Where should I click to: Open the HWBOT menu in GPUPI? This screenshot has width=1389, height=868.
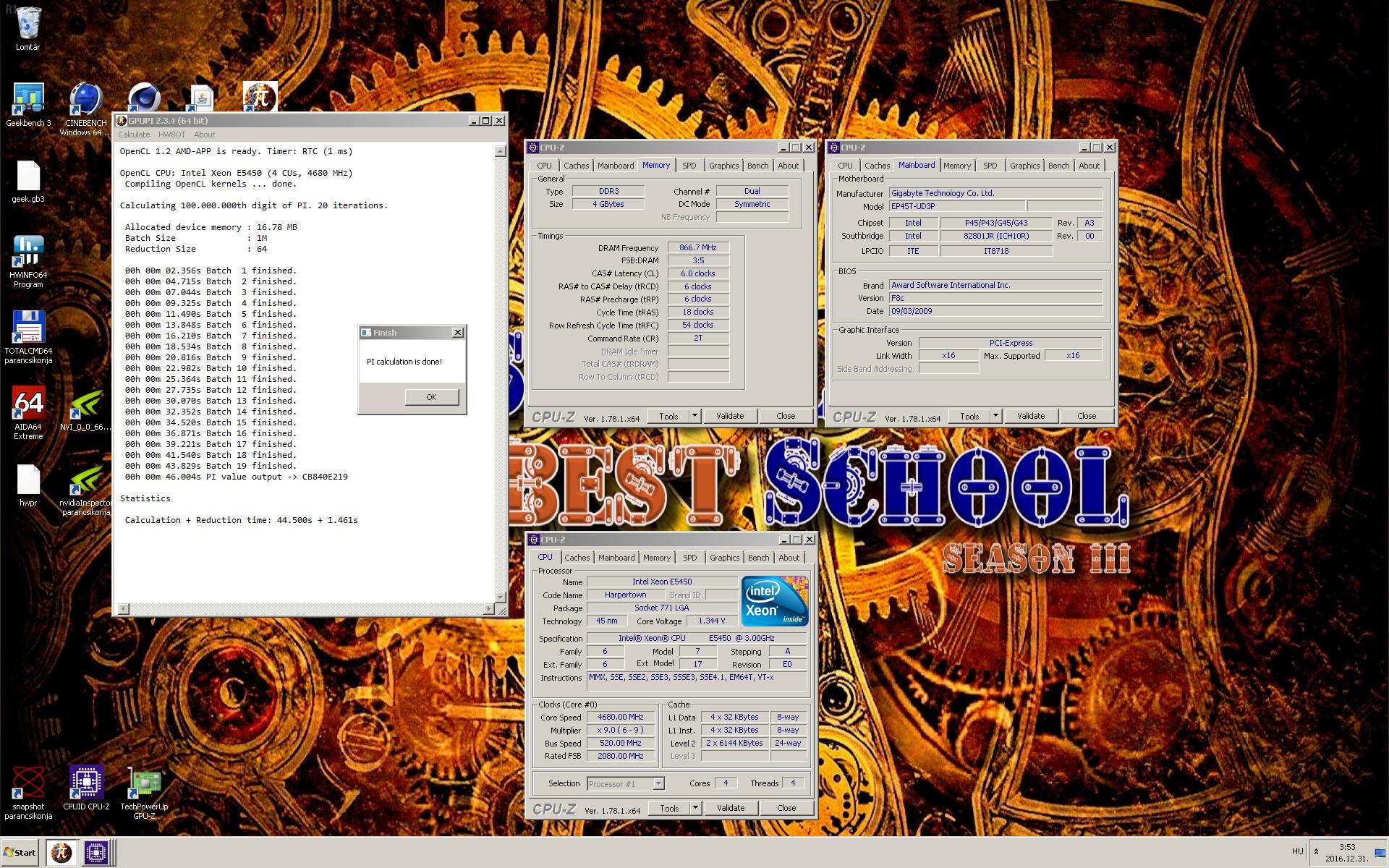171,135
